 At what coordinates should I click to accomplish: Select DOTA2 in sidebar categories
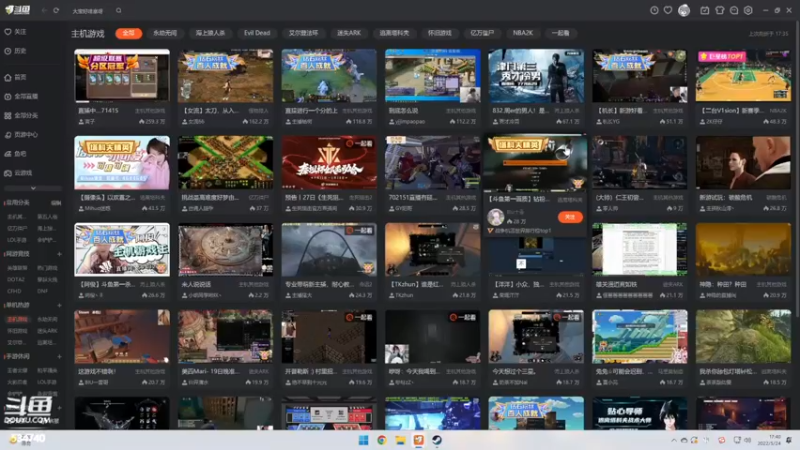point(16,280)
